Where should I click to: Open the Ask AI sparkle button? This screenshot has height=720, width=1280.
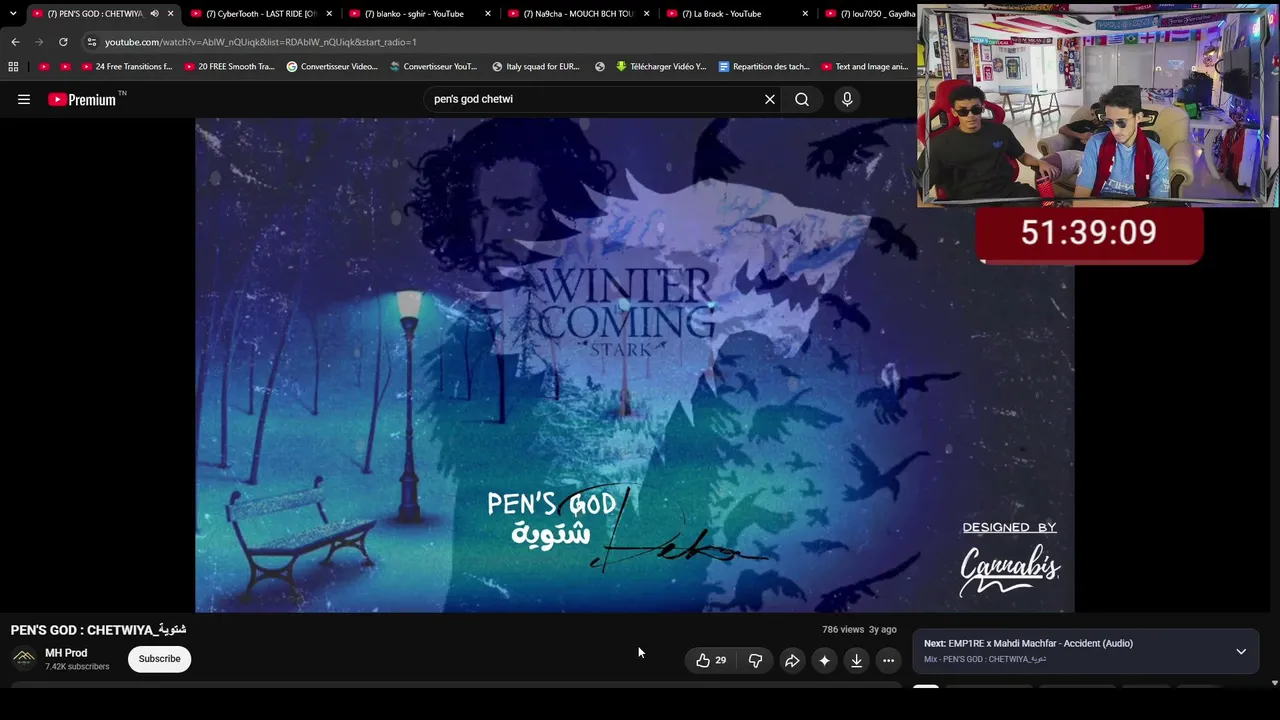point(824,660)
